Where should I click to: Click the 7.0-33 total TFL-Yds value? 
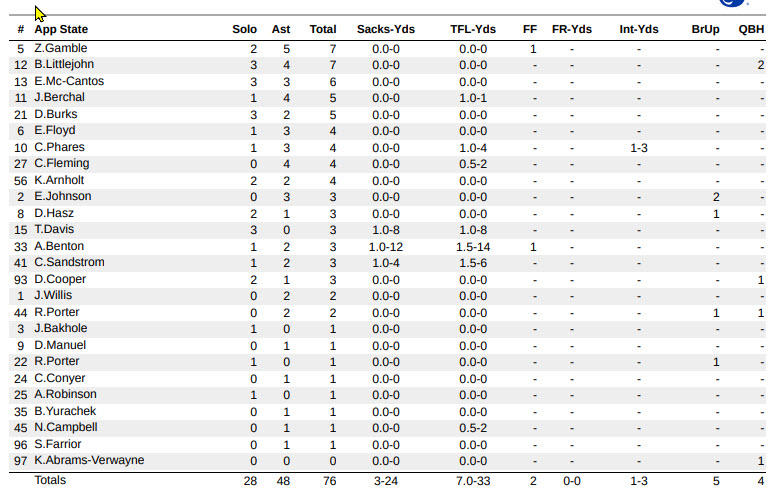coord(473,481)
